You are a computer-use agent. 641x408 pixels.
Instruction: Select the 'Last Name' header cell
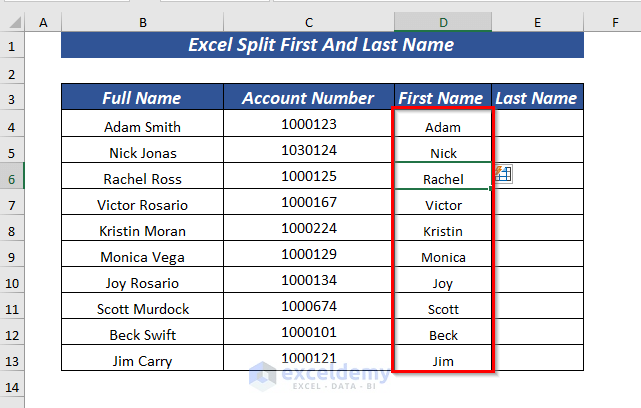(x=537, y=98)
